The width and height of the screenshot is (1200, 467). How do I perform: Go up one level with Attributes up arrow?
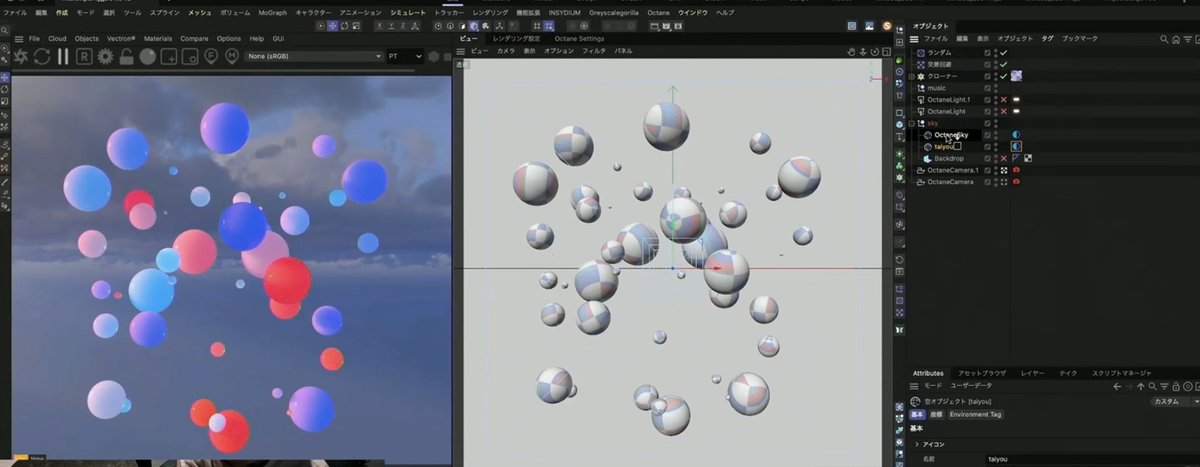(1141, 386)
